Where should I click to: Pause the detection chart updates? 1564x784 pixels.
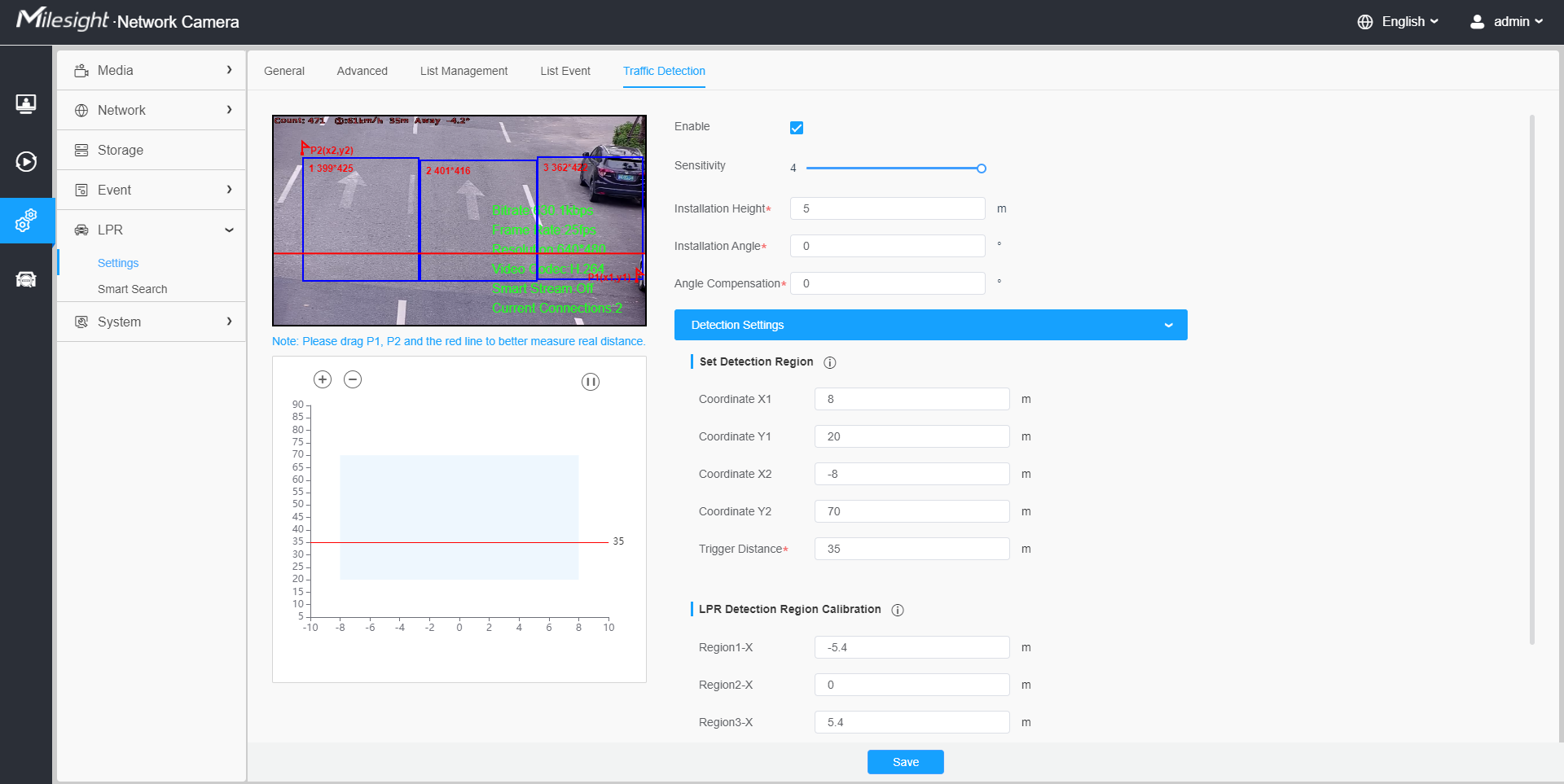pyautogui.click(x=591, y=382)
